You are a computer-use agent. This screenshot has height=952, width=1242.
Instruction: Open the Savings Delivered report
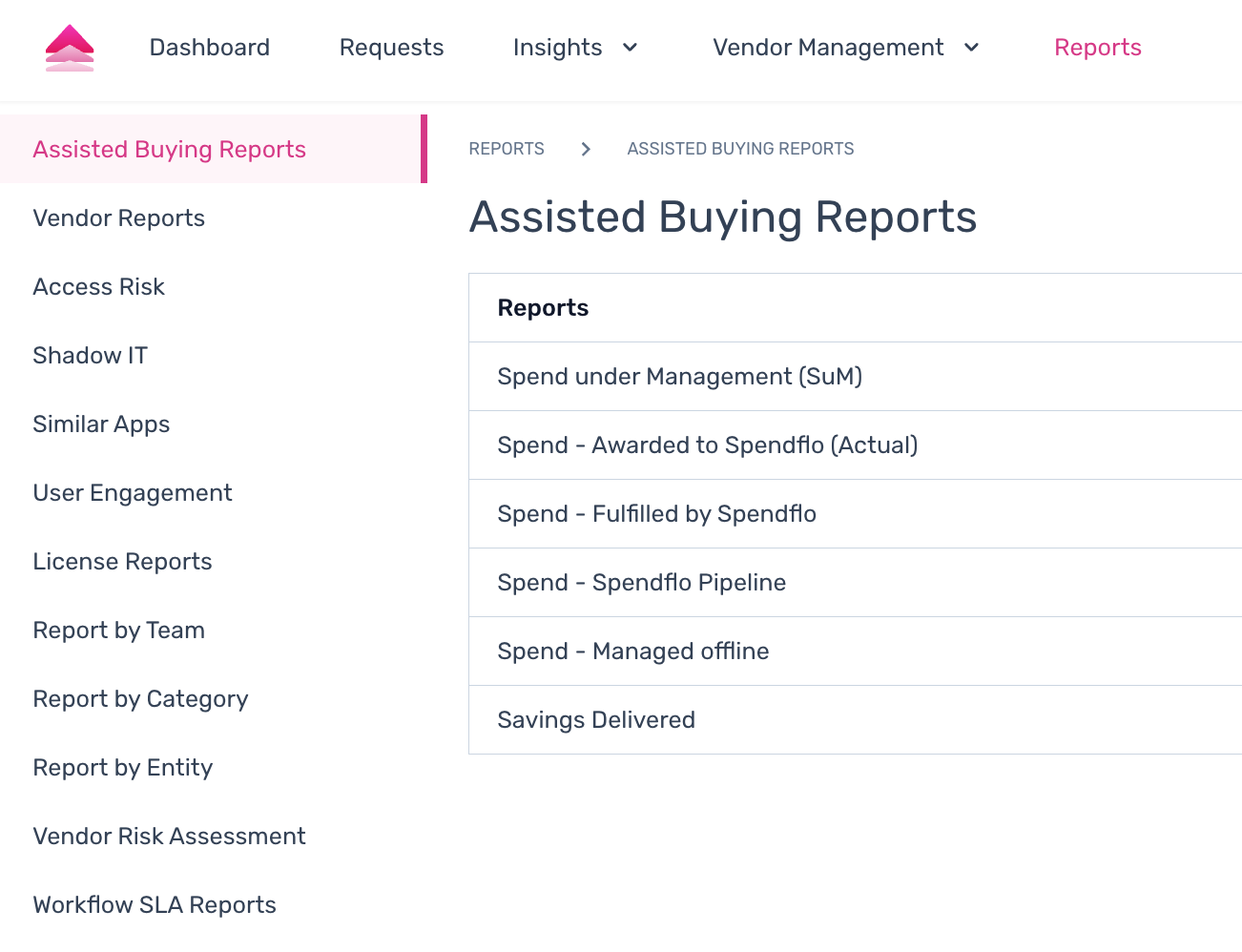(856, 720)
